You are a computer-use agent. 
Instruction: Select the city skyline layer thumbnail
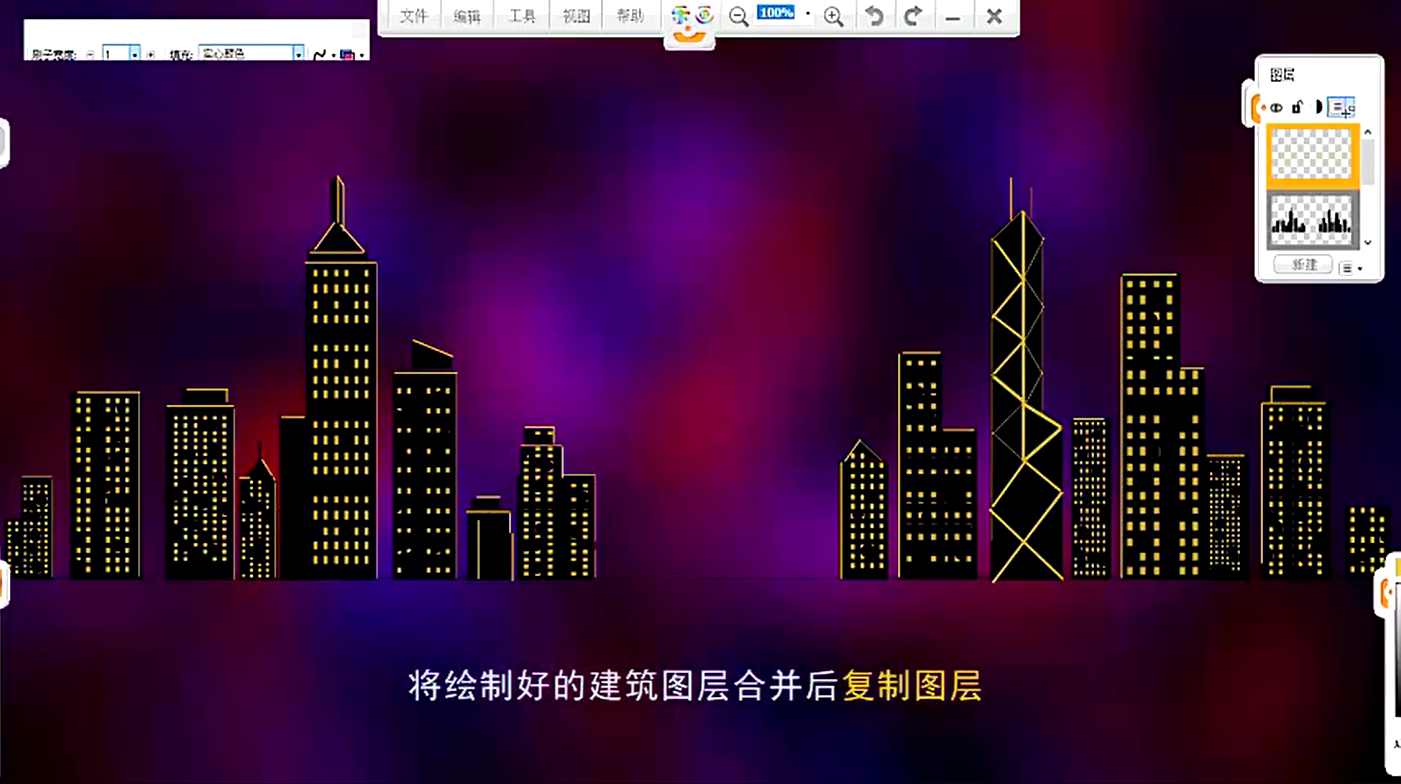click(x=1312, y=219)
